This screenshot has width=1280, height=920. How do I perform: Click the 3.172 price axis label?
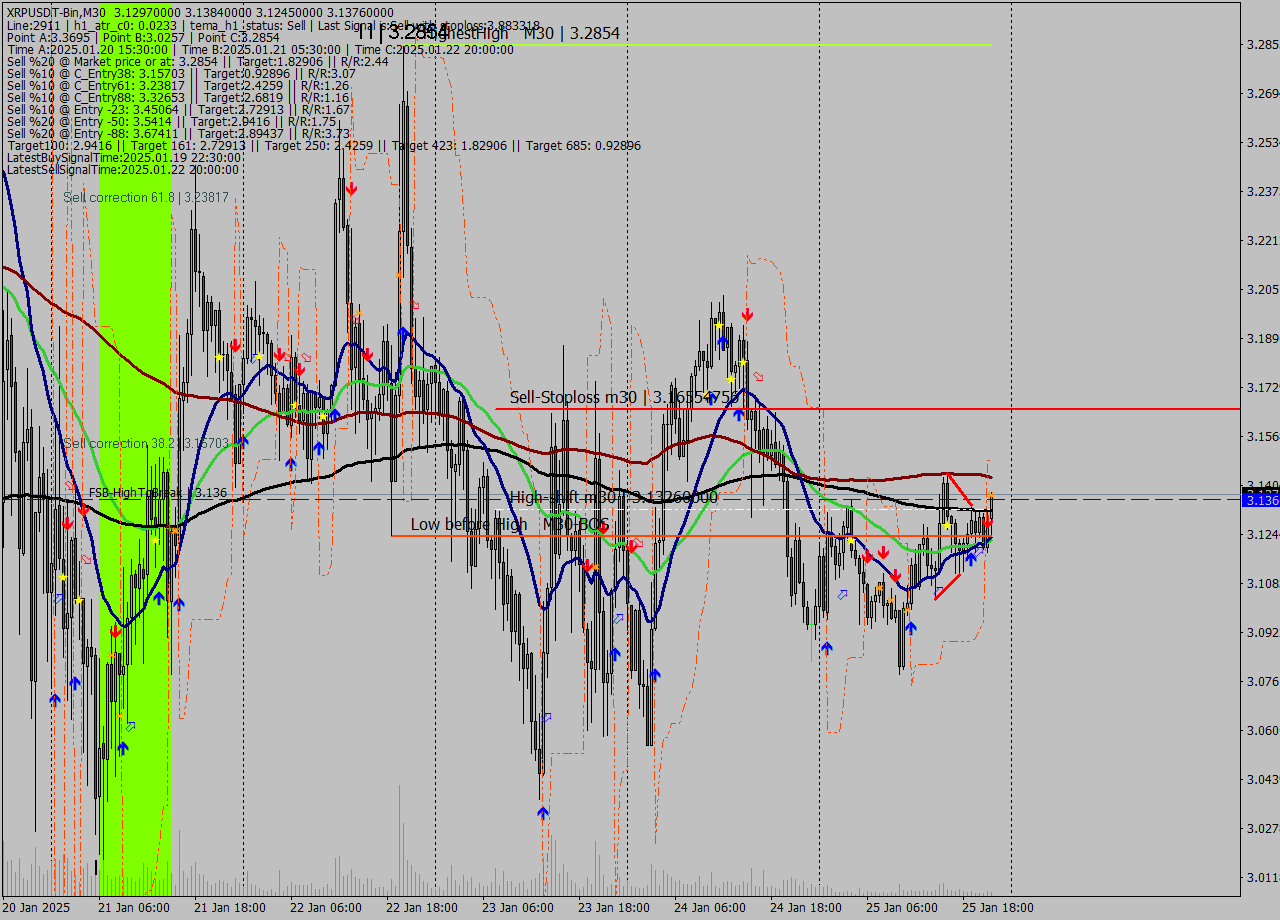click(1262, 387)
